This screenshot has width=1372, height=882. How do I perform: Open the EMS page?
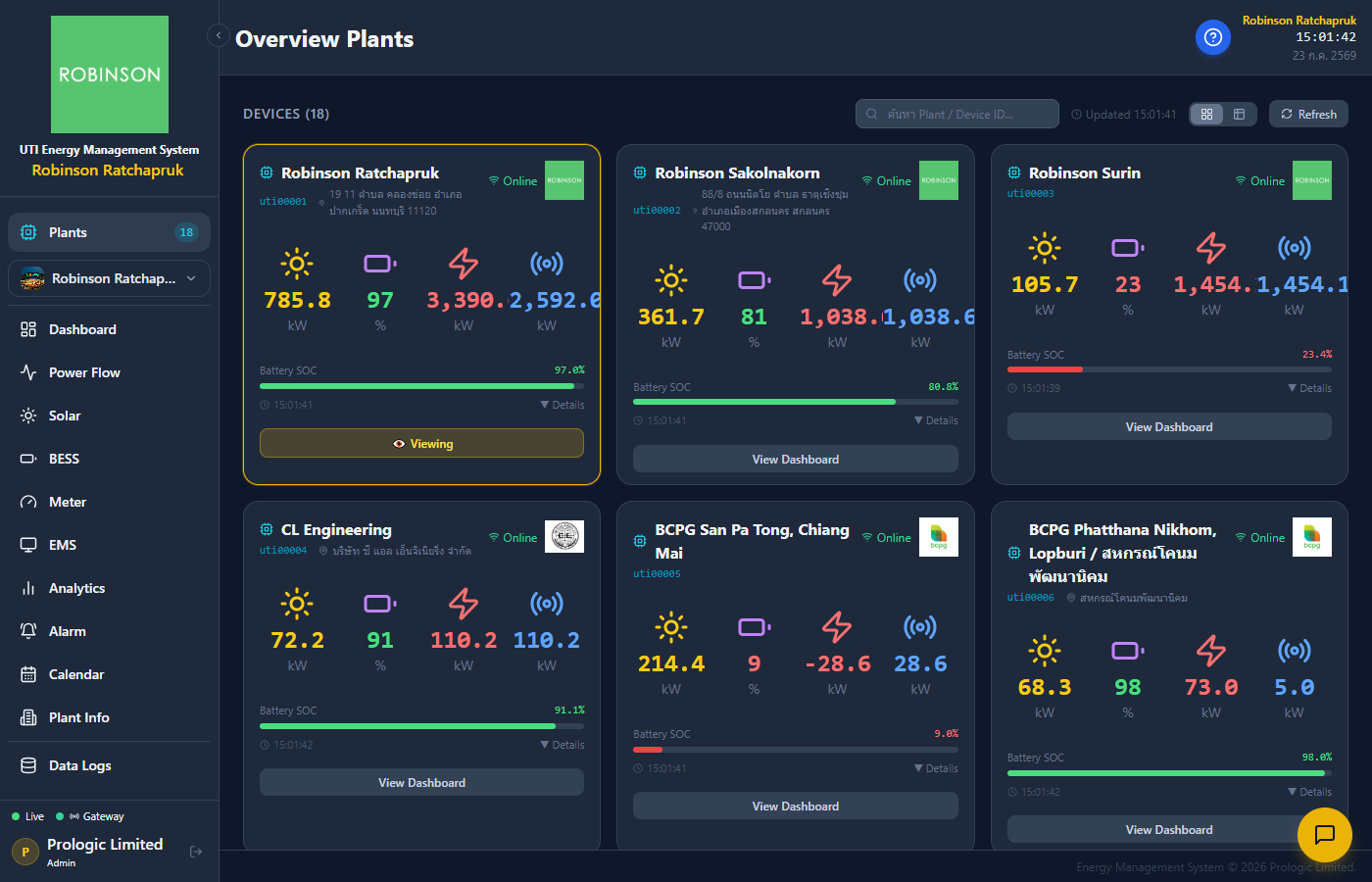[x=110, y=545]
